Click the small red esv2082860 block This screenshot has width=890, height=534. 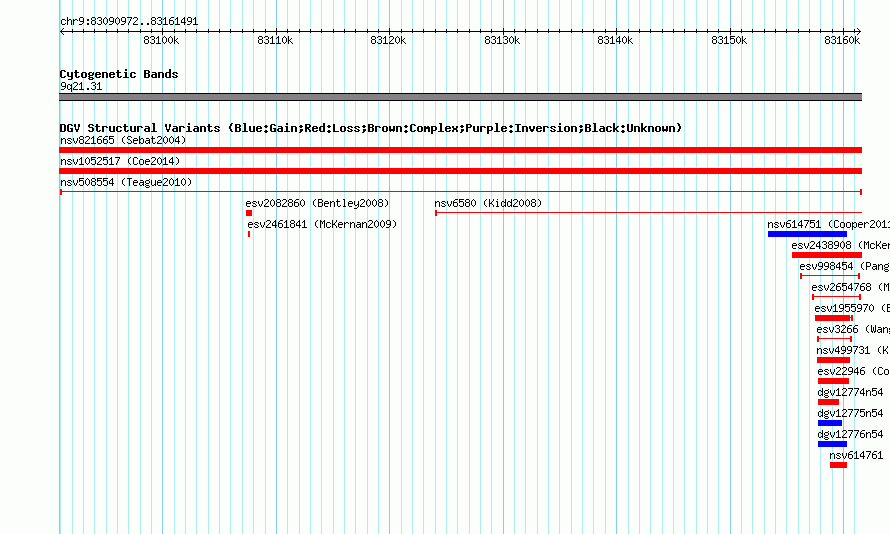(249, 213)
